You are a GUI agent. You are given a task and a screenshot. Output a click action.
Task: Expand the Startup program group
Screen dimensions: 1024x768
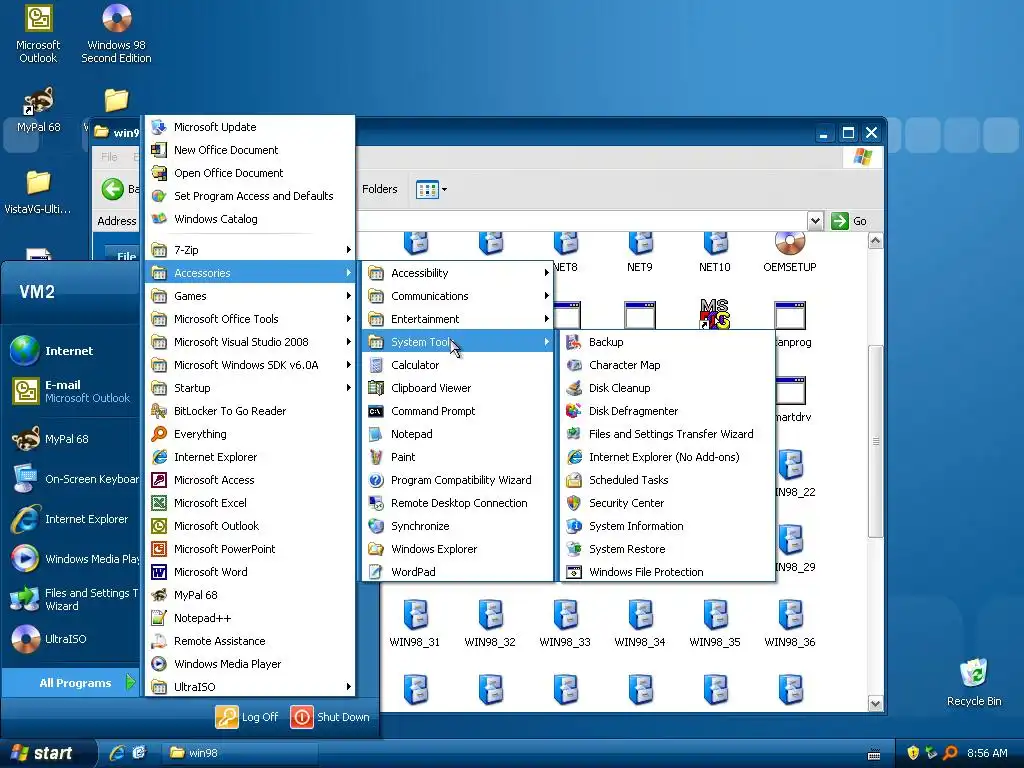(250, 388)
